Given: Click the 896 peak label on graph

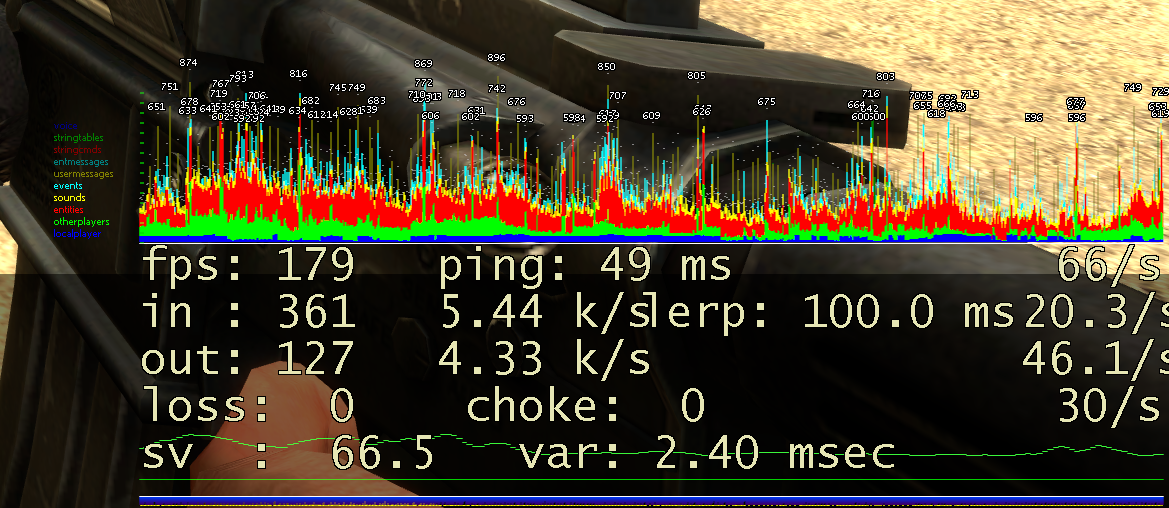Looking at the screenshot, I should (496, 58).
